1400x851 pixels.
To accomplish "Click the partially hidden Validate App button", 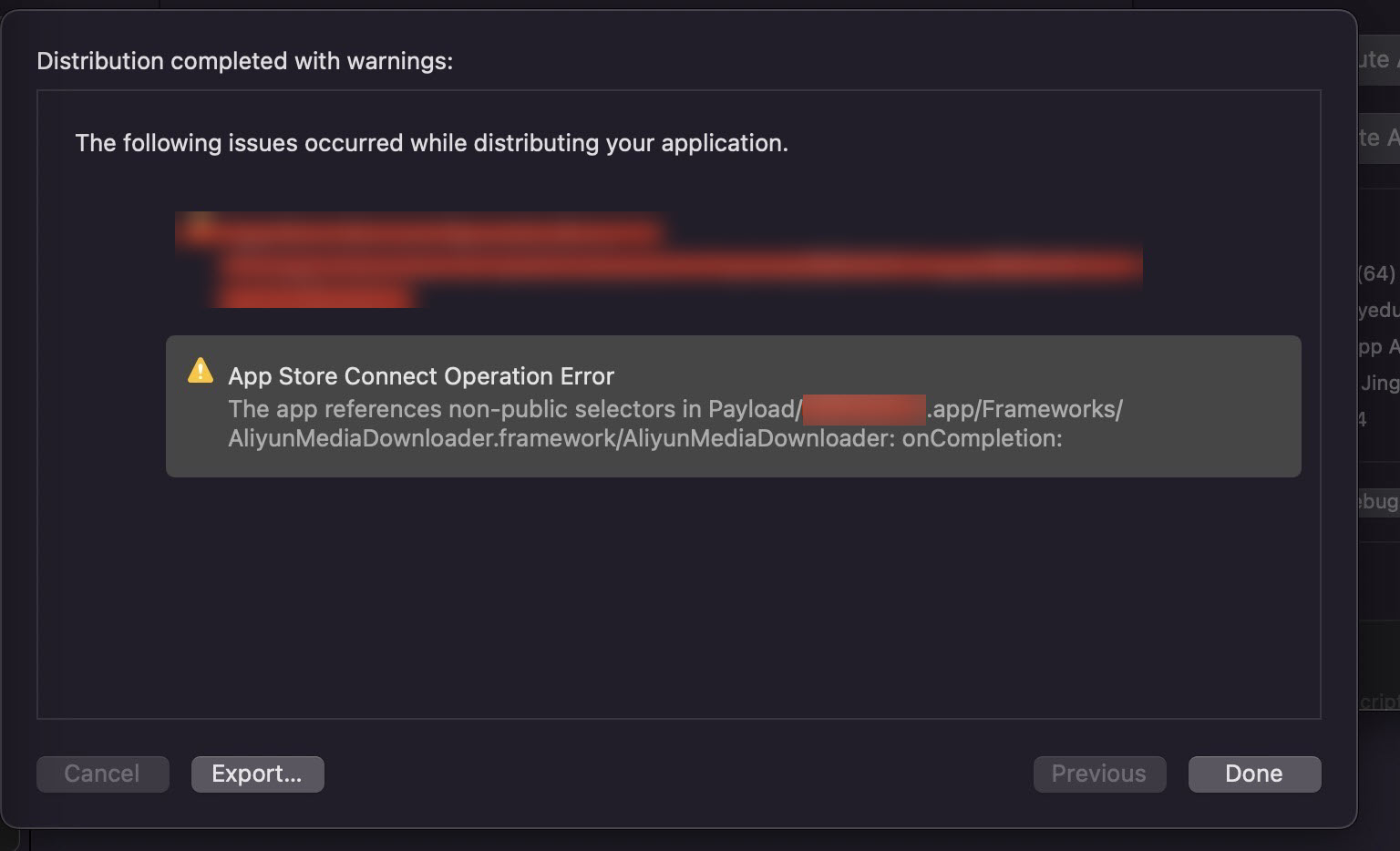I will 1378,138.
